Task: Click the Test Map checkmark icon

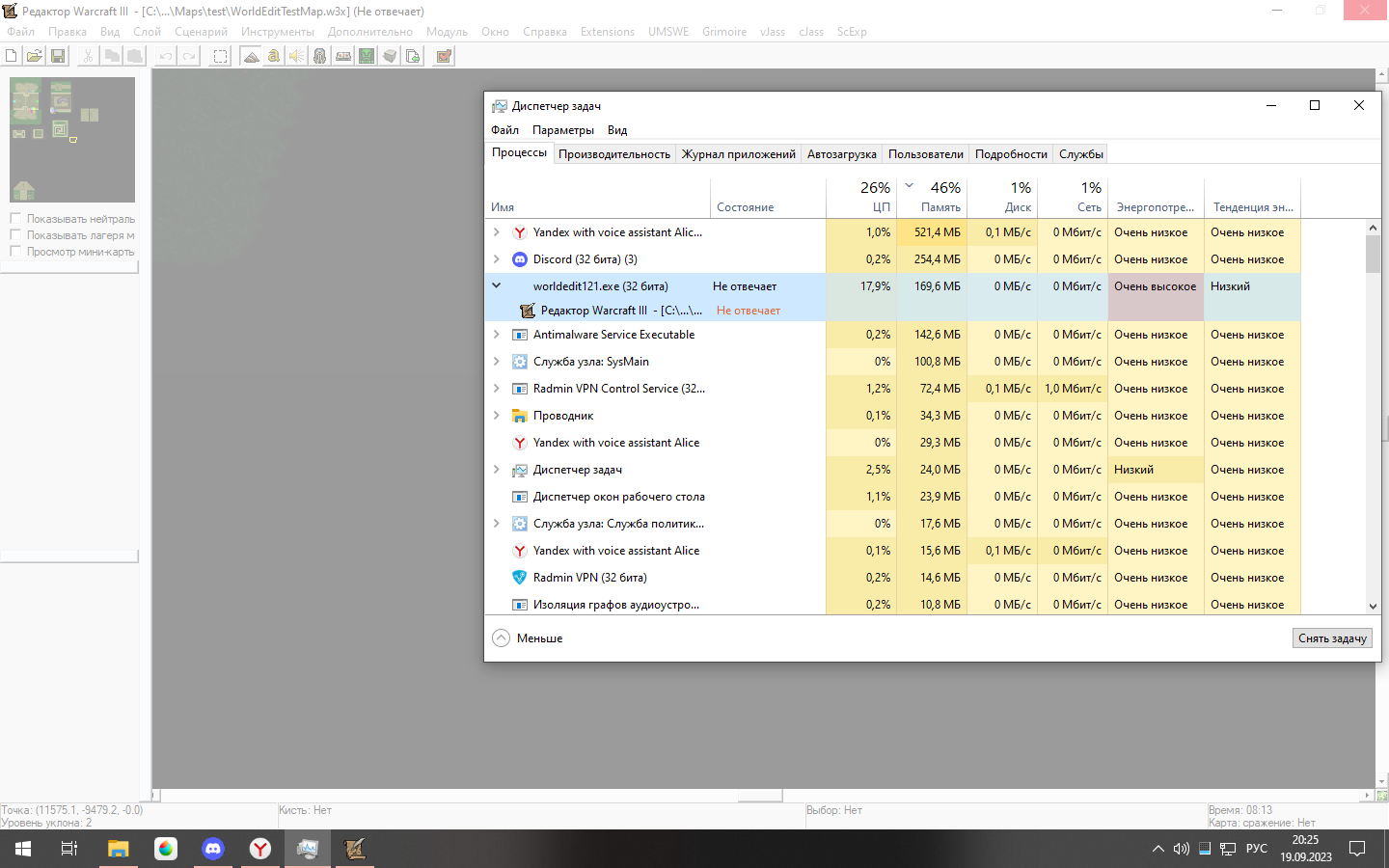Action: point(444,56)
